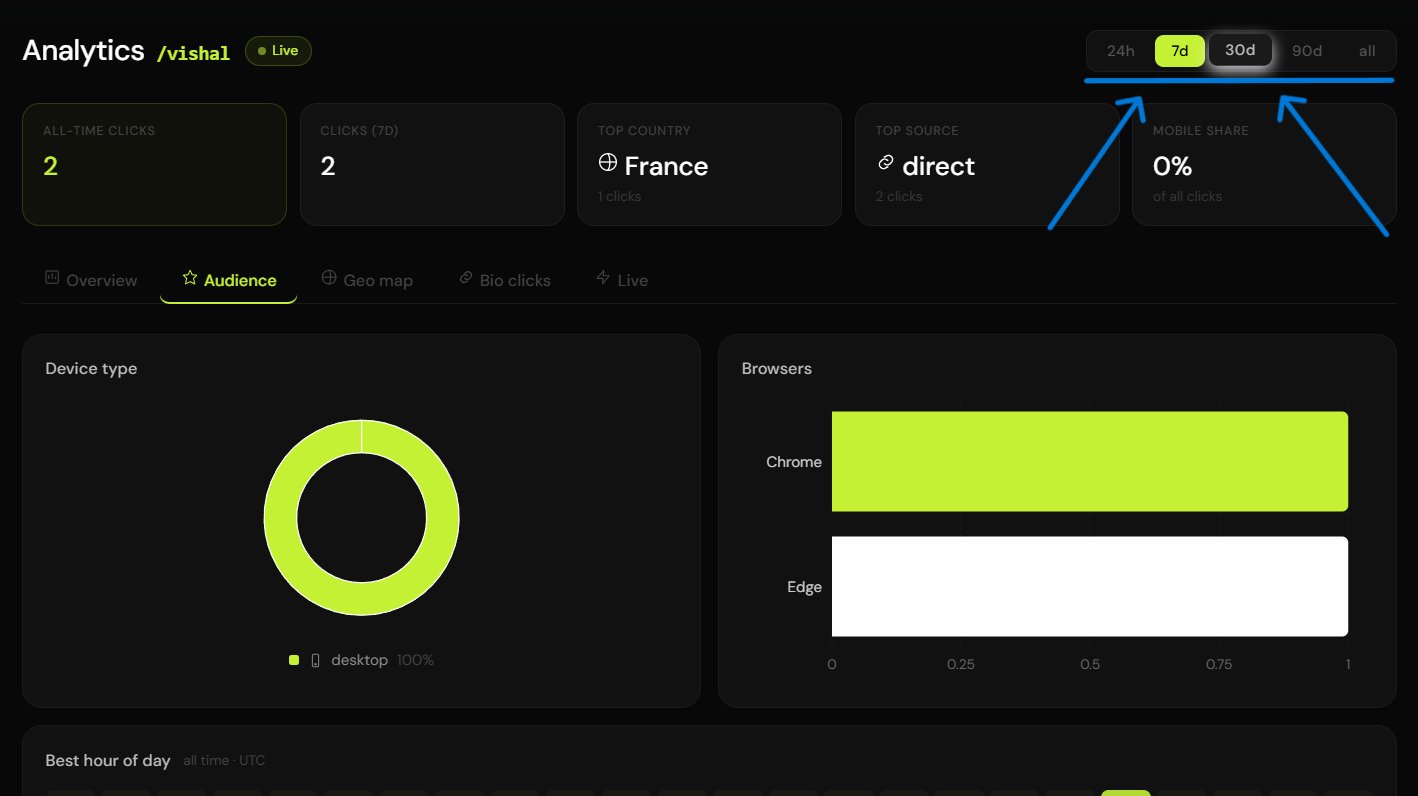Viewport: 1418px width, 796px height.
Task: Click the 0.5 tick on Browsers axis
Action: (1090, 665)
